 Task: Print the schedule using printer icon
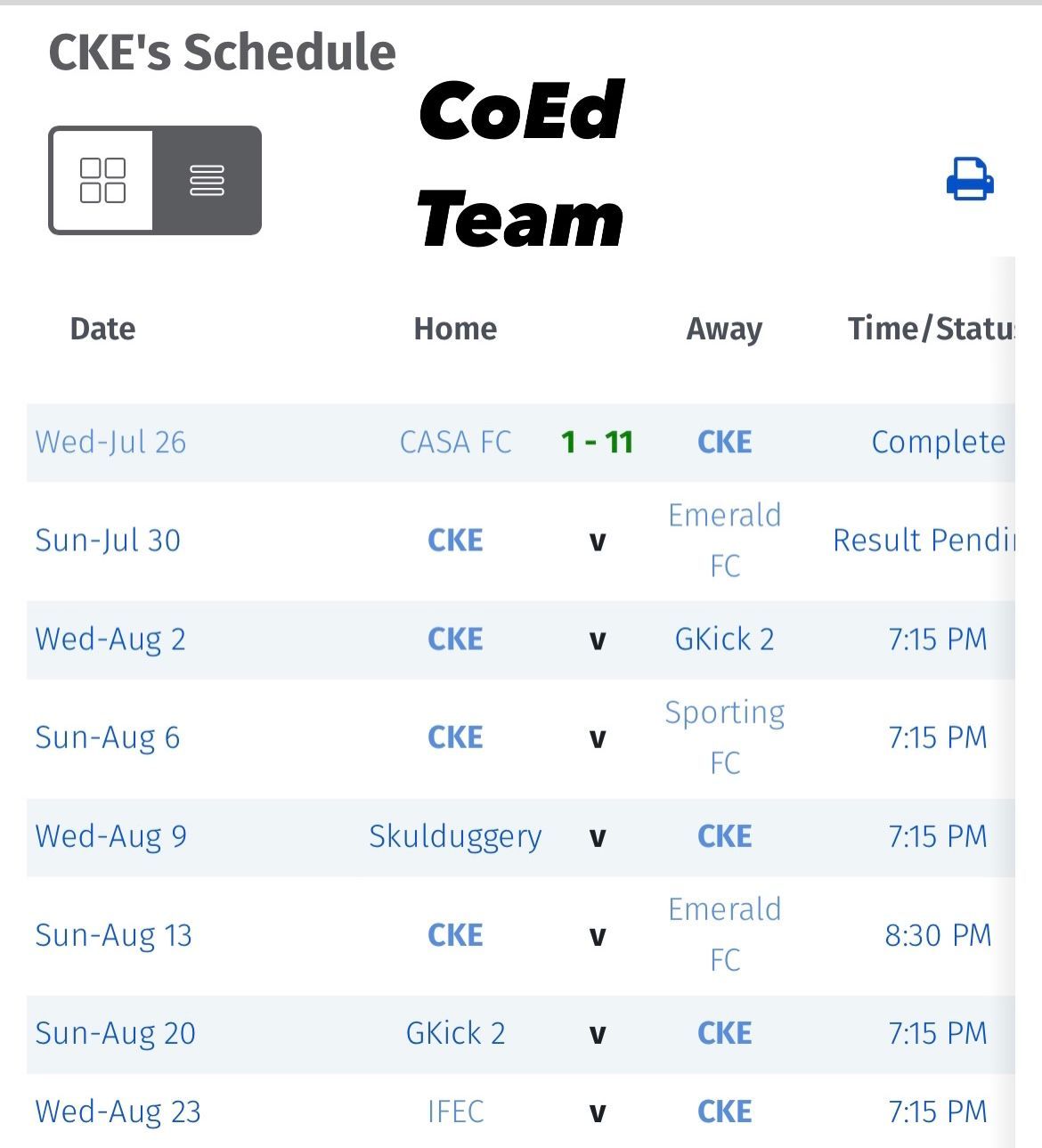pyautogui.click(x=970, y=179)
